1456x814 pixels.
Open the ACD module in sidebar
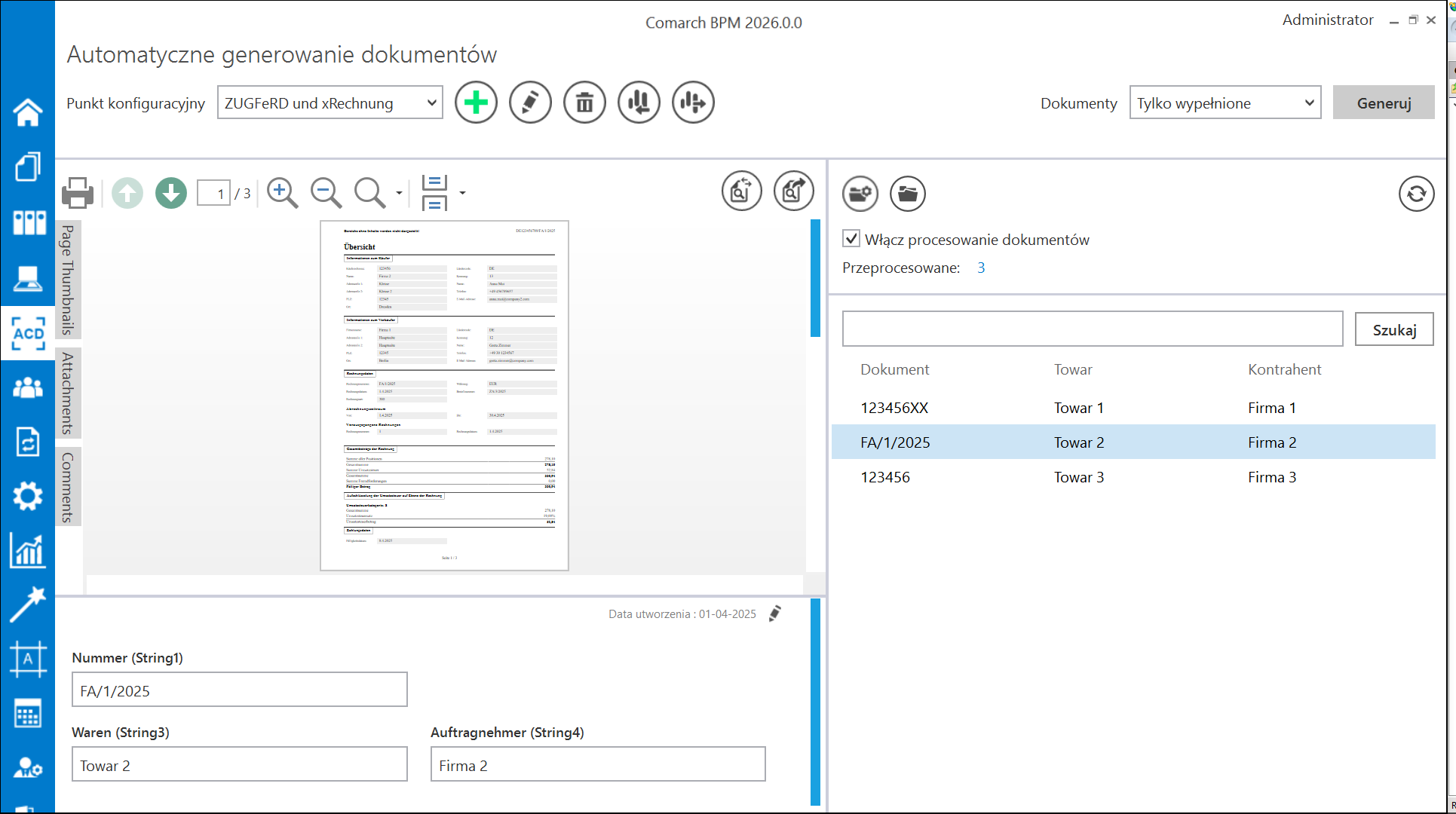tap(28, 333)
